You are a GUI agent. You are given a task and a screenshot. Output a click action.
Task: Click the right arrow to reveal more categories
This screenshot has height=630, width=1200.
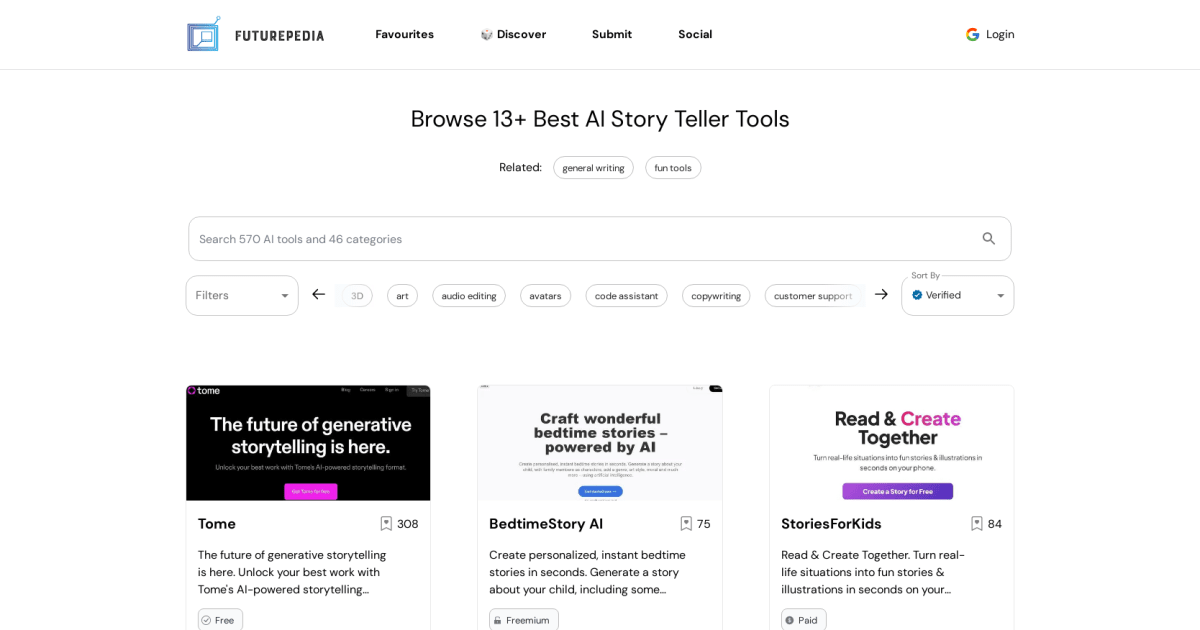[881, 295]
